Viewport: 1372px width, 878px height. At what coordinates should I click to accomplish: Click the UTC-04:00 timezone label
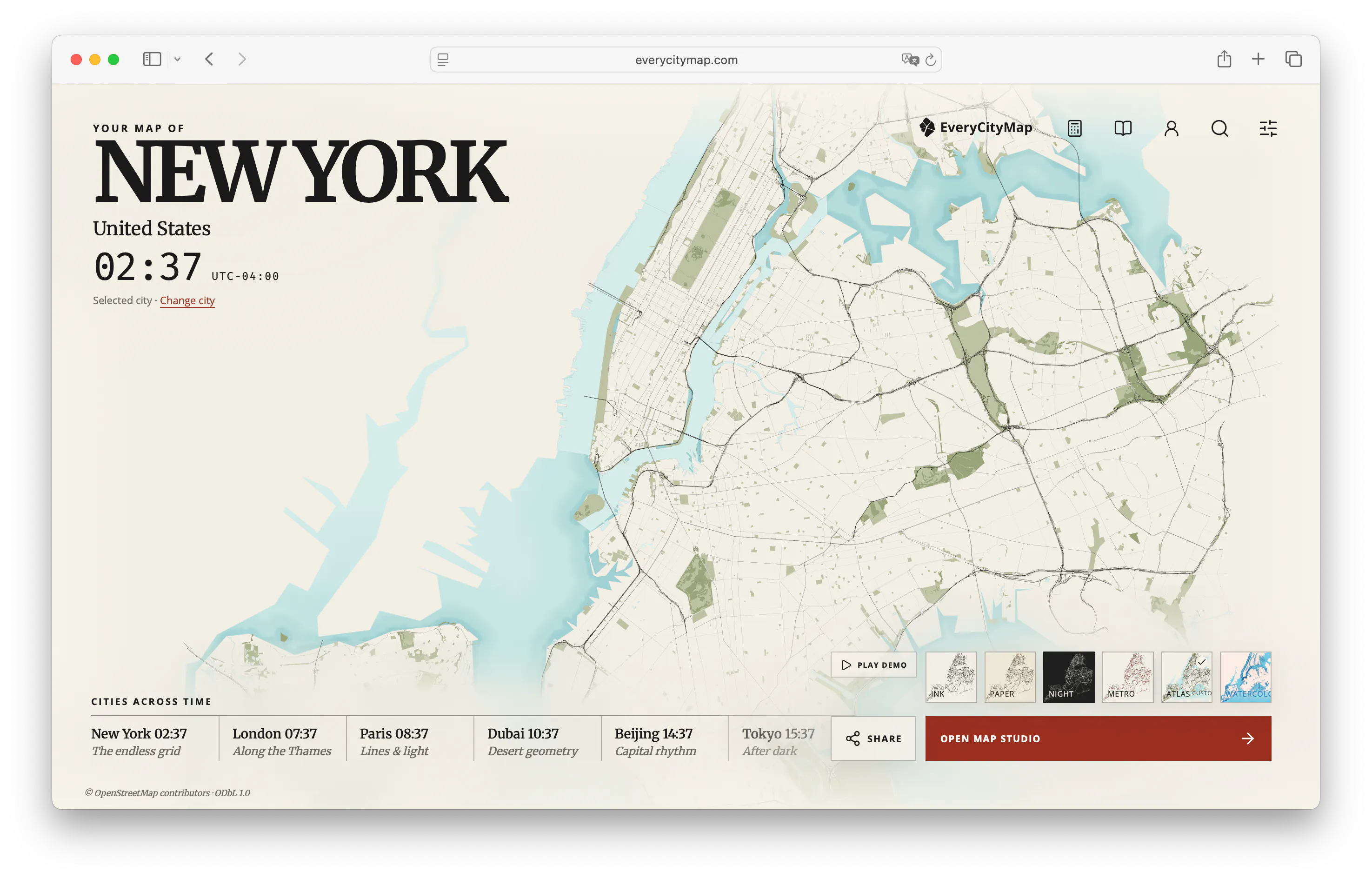[x=245, y=276]
